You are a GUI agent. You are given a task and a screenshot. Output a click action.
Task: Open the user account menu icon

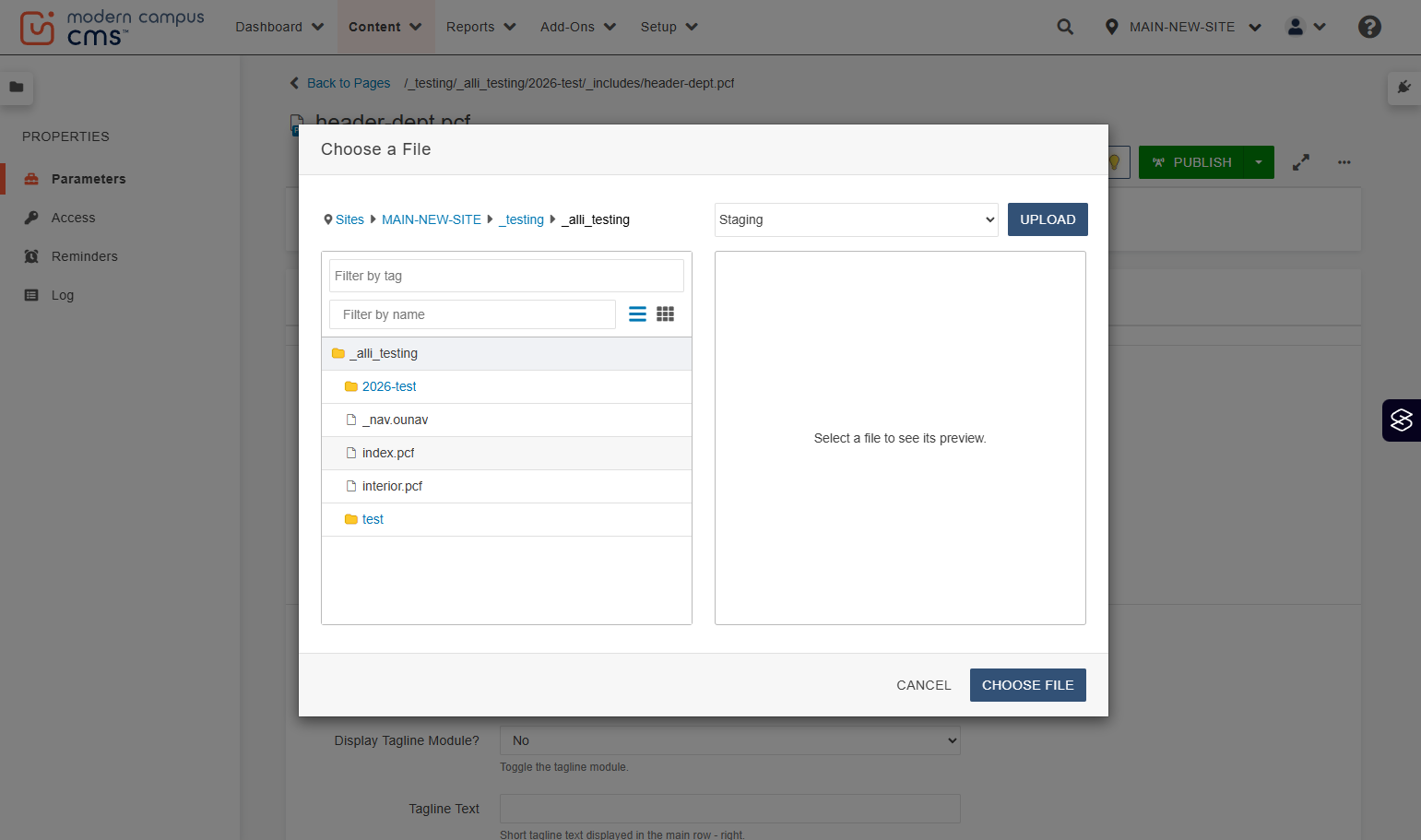click(x=1306, y=27)
